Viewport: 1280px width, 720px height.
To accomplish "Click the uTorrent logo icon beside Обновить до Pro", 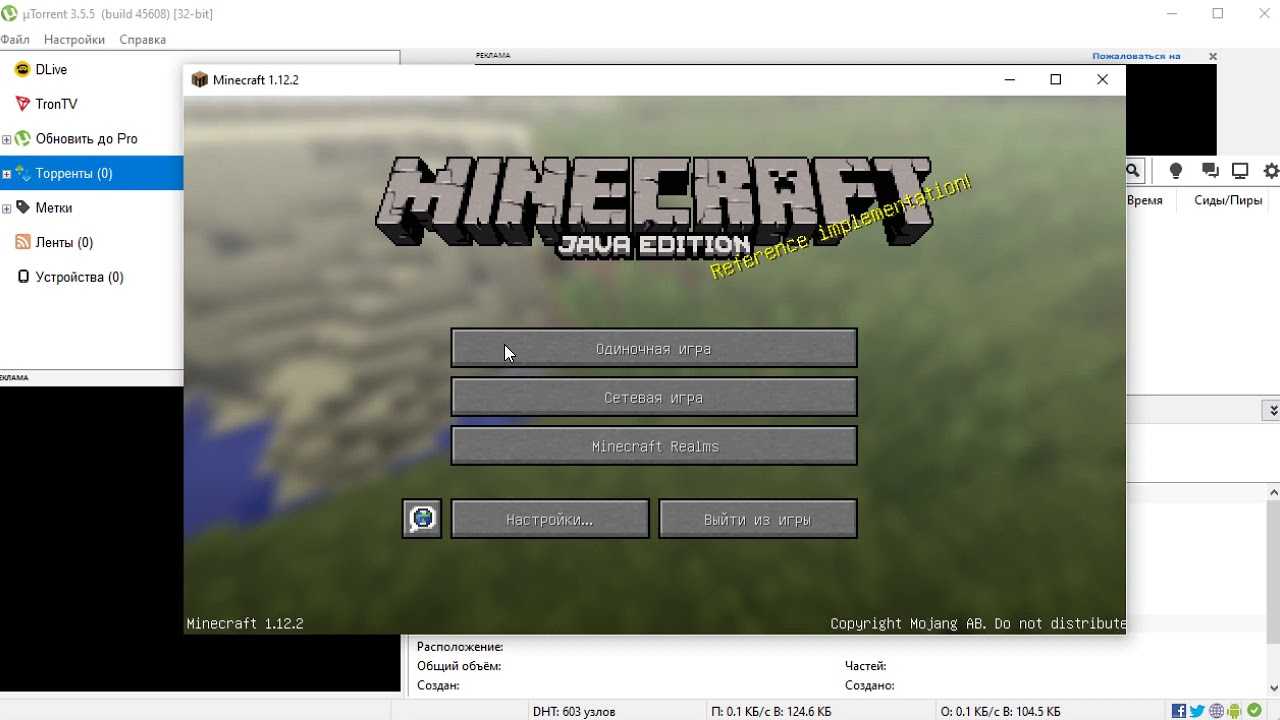I will (x=22, y=138).
